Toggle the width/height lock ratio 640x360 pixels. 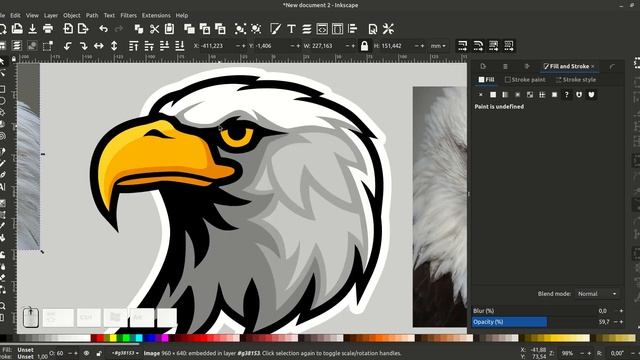pos(364,46)
